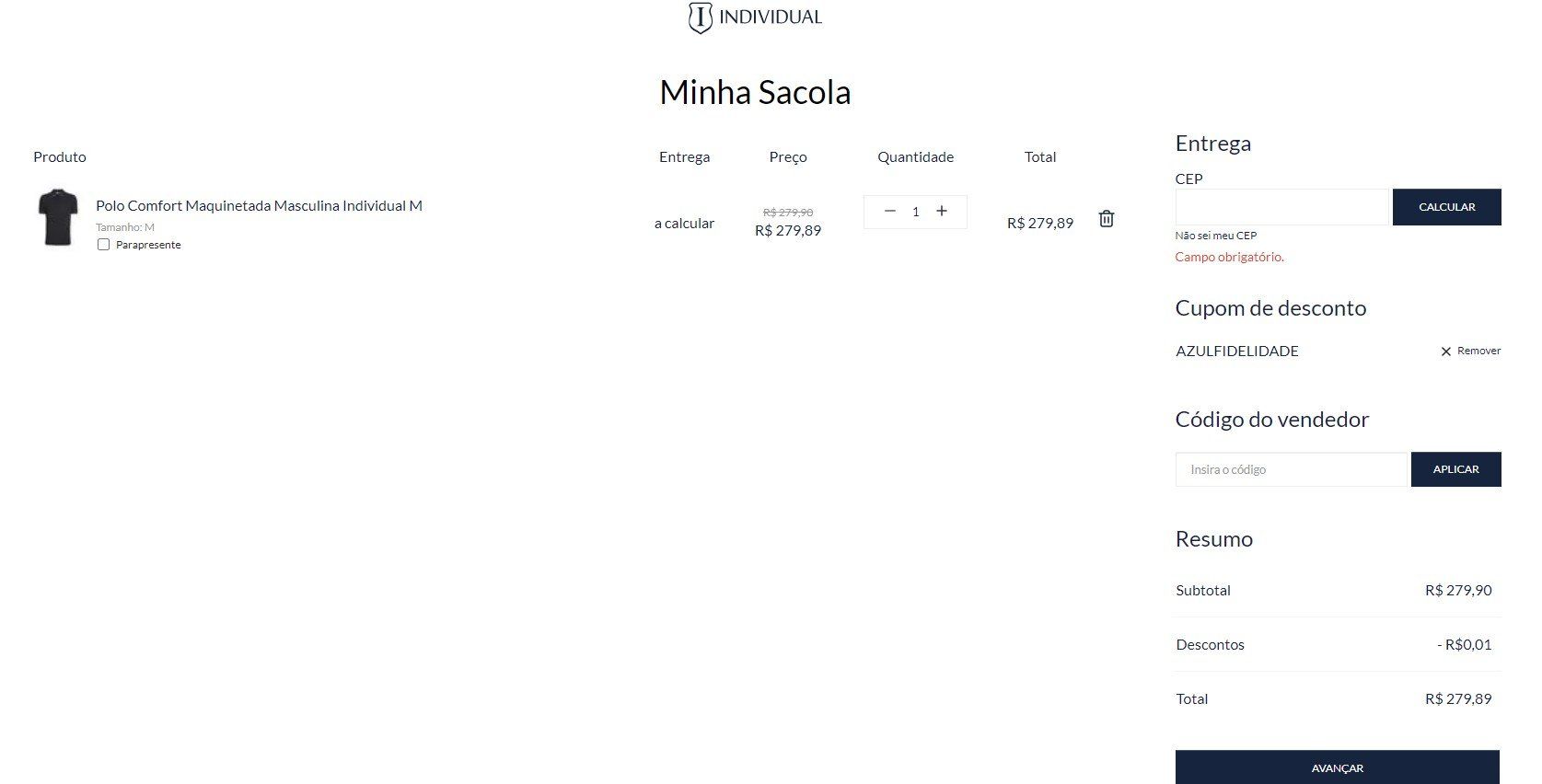Focus the Insira o código field
Screen dimensions: 1542x784
(x=1293, y=469)
